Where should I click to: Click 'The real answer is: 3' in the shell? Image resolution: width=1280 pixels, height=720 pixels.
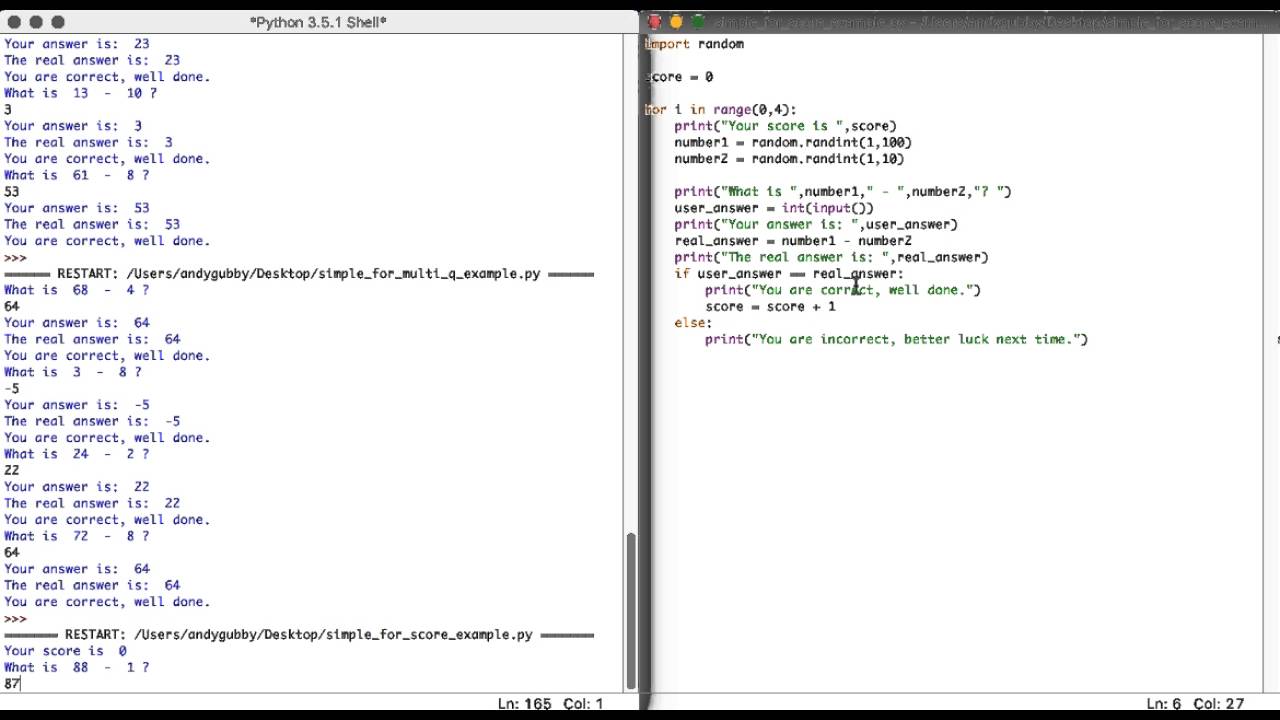pyautogui.click(x=88, y=142)
